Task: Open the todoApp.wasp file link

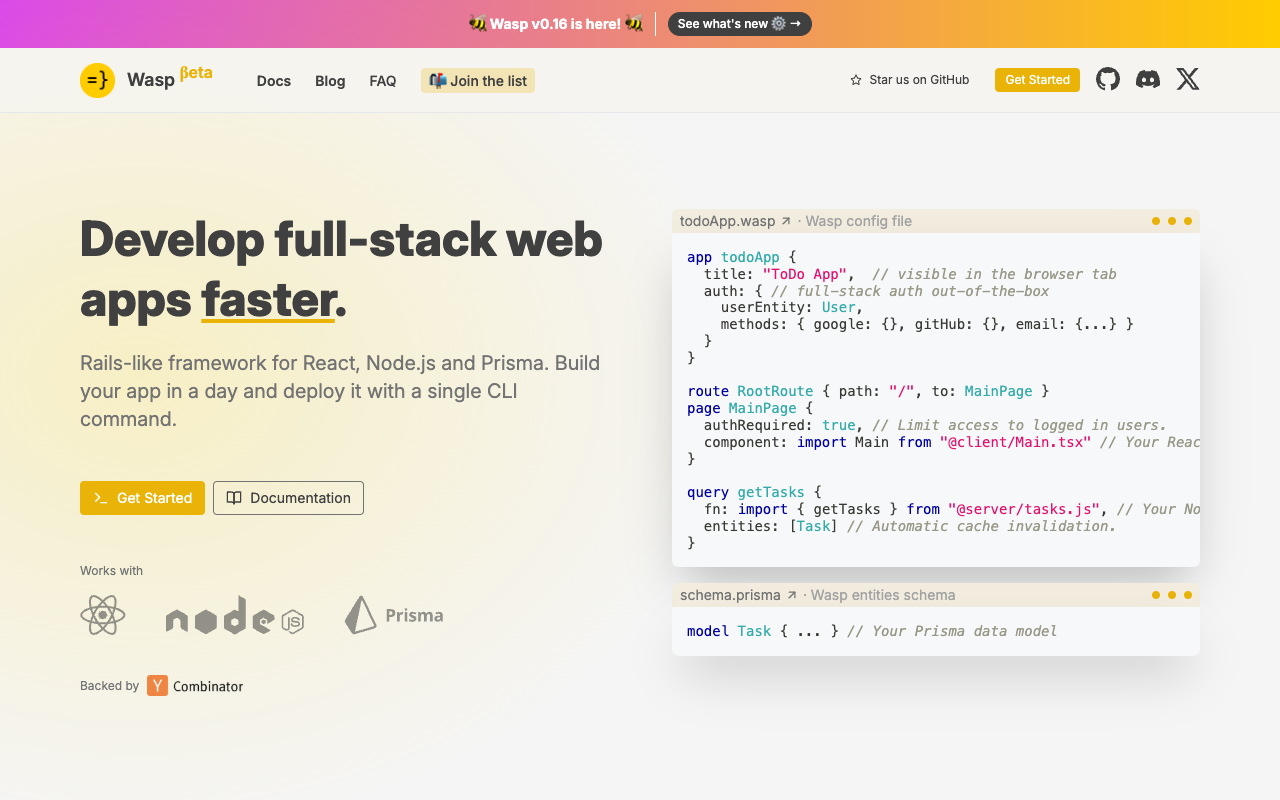Action: tap(735, 221)
